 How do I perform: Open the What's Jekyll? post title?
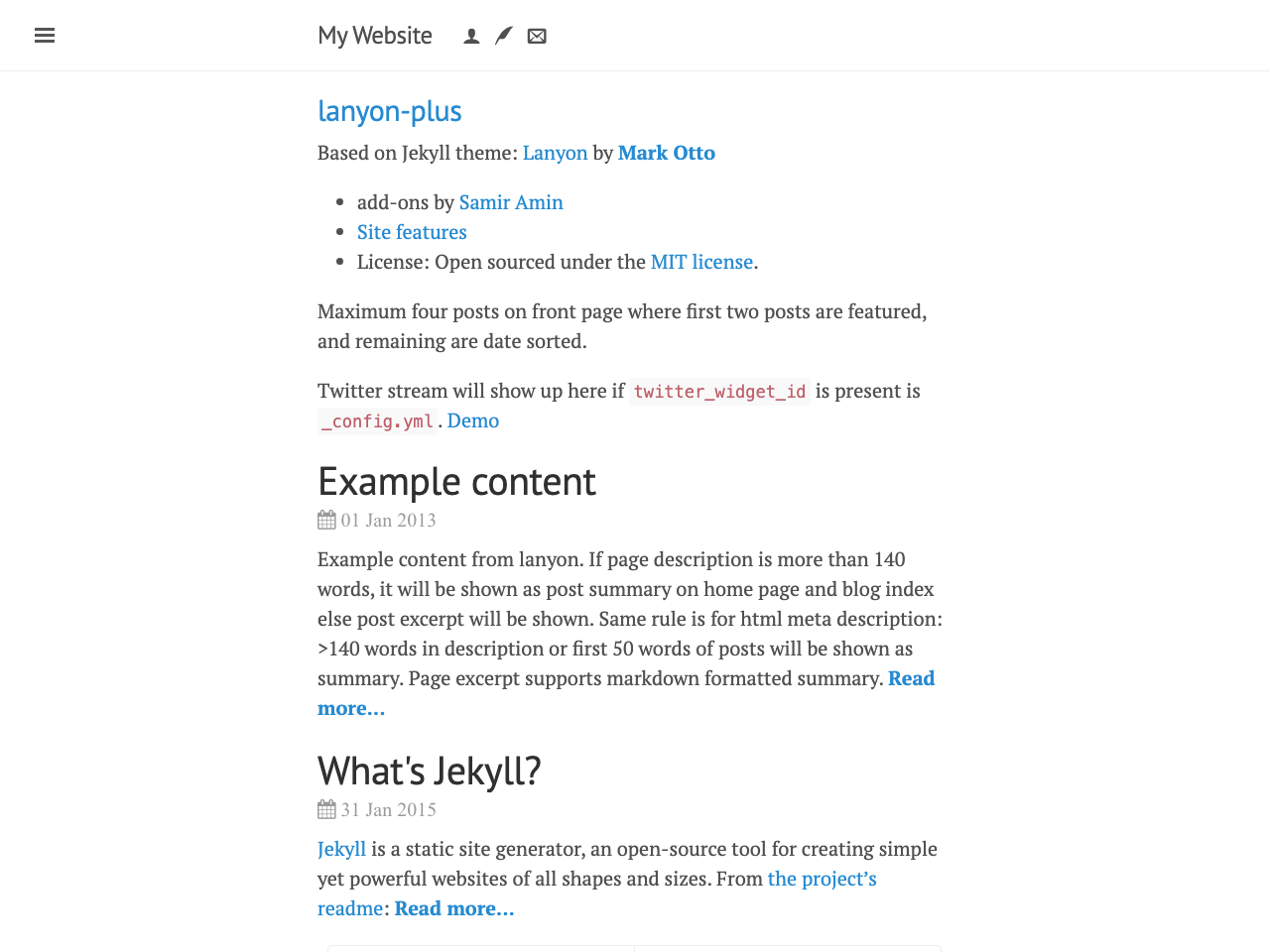(x=429, y=772)
